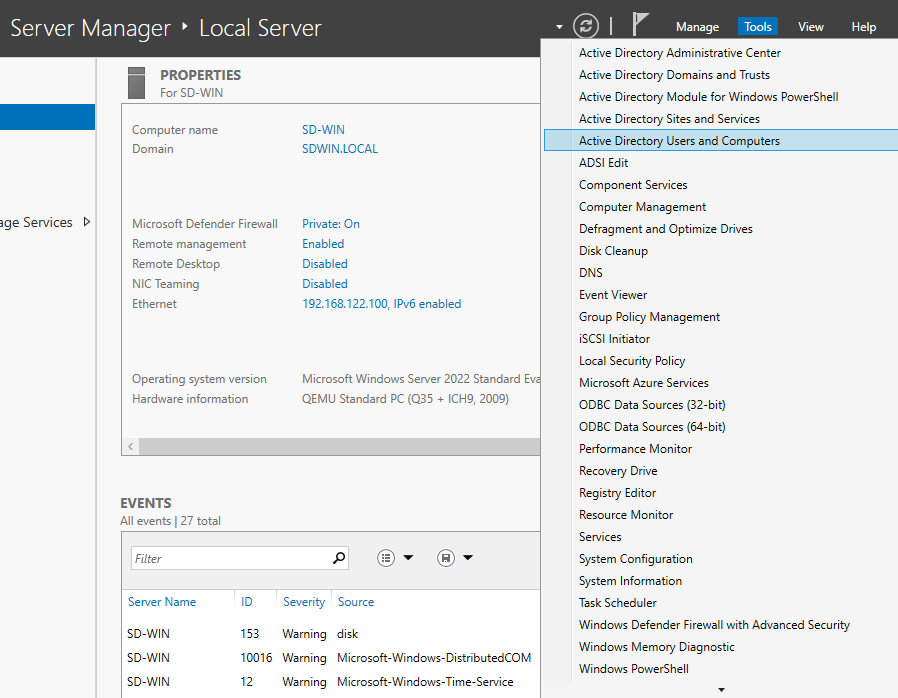Expand the dropdown arrow next to the criteria list icon
This screenshot has height=698, width=898.
pos(408,558)
